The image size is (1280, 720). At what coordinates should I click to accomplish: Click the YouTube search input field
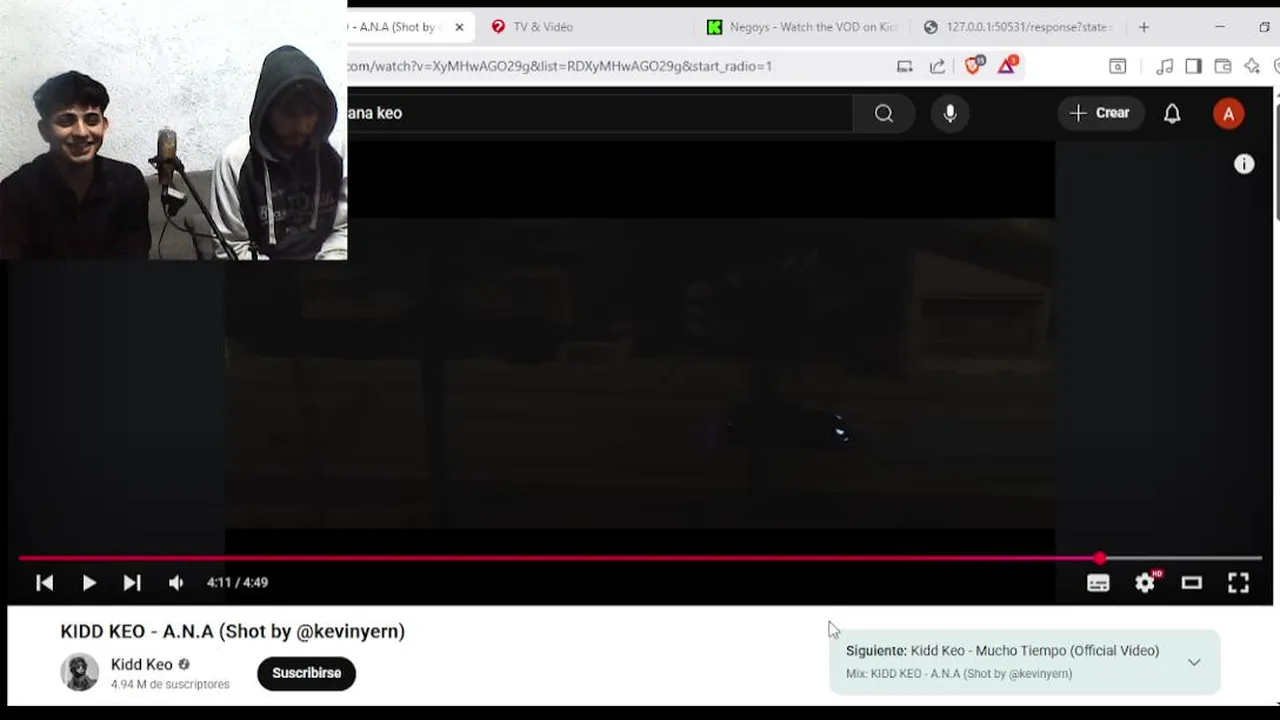point(600,113)
